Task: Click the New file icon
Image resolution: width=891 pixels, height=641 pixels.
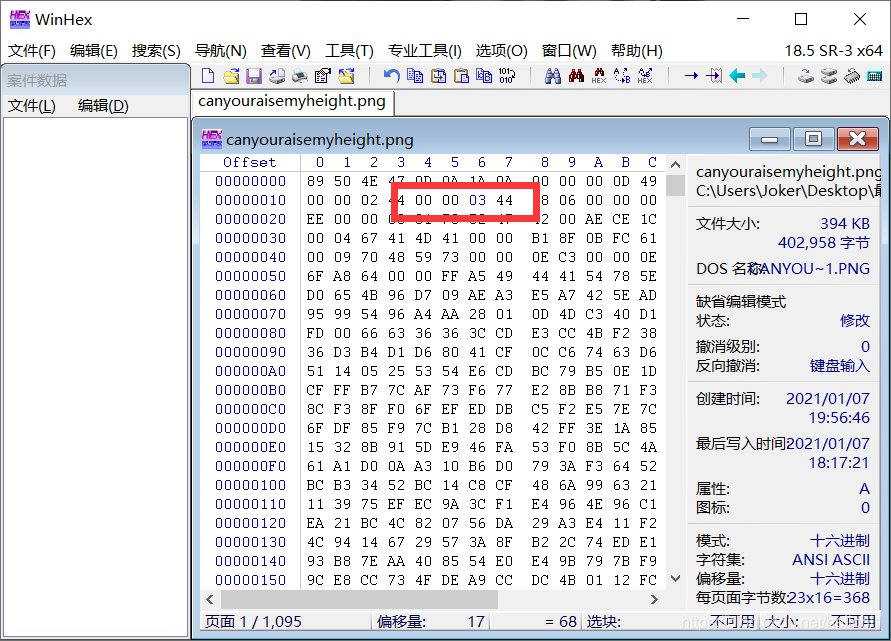Action: [208, 76]
